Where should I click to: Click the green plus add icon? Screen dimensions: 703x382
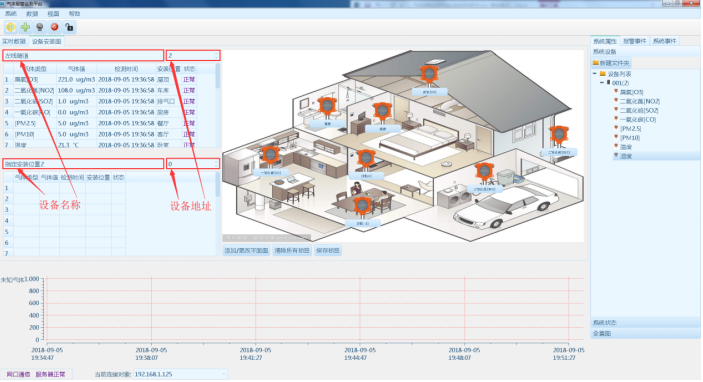[26, 27]
